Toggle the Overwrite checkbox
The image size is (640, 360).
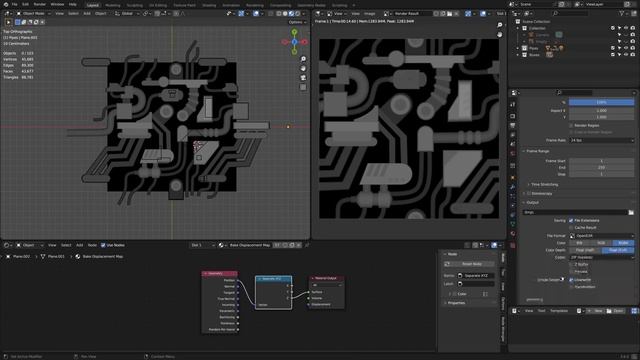click(571, 280)
